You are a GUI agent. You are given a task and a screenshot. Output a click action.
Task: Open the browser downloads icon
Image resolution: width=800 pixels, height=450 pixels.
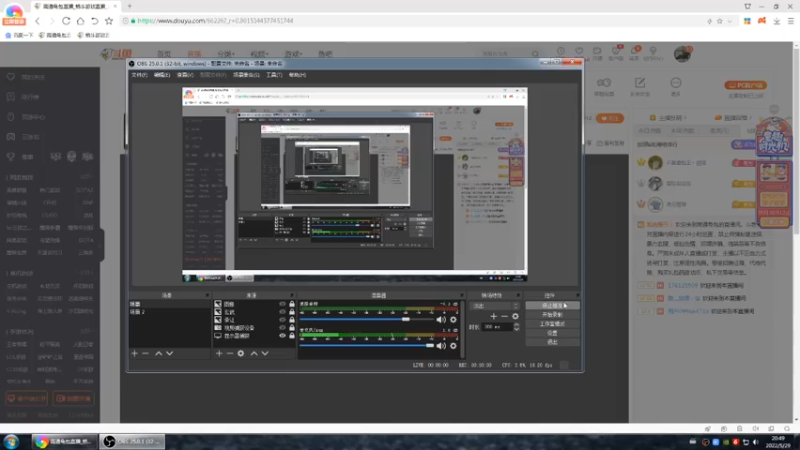point(777,21)
